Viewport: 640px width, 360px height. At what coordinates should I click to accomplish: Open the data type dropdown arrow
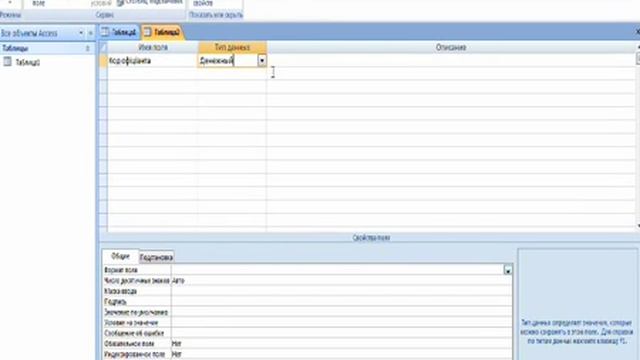[262, 61]
